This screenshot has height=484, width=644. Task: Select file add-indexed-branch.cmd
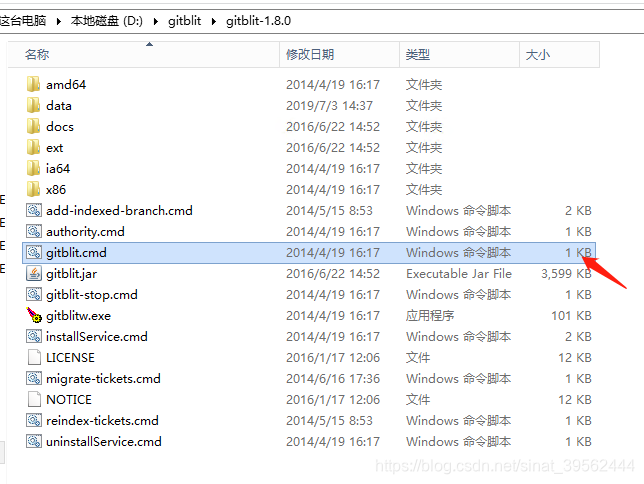119,210
